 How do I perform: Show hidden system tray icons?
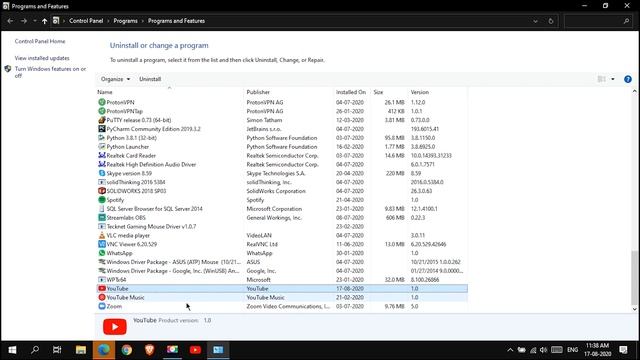(x=510, y=350)
